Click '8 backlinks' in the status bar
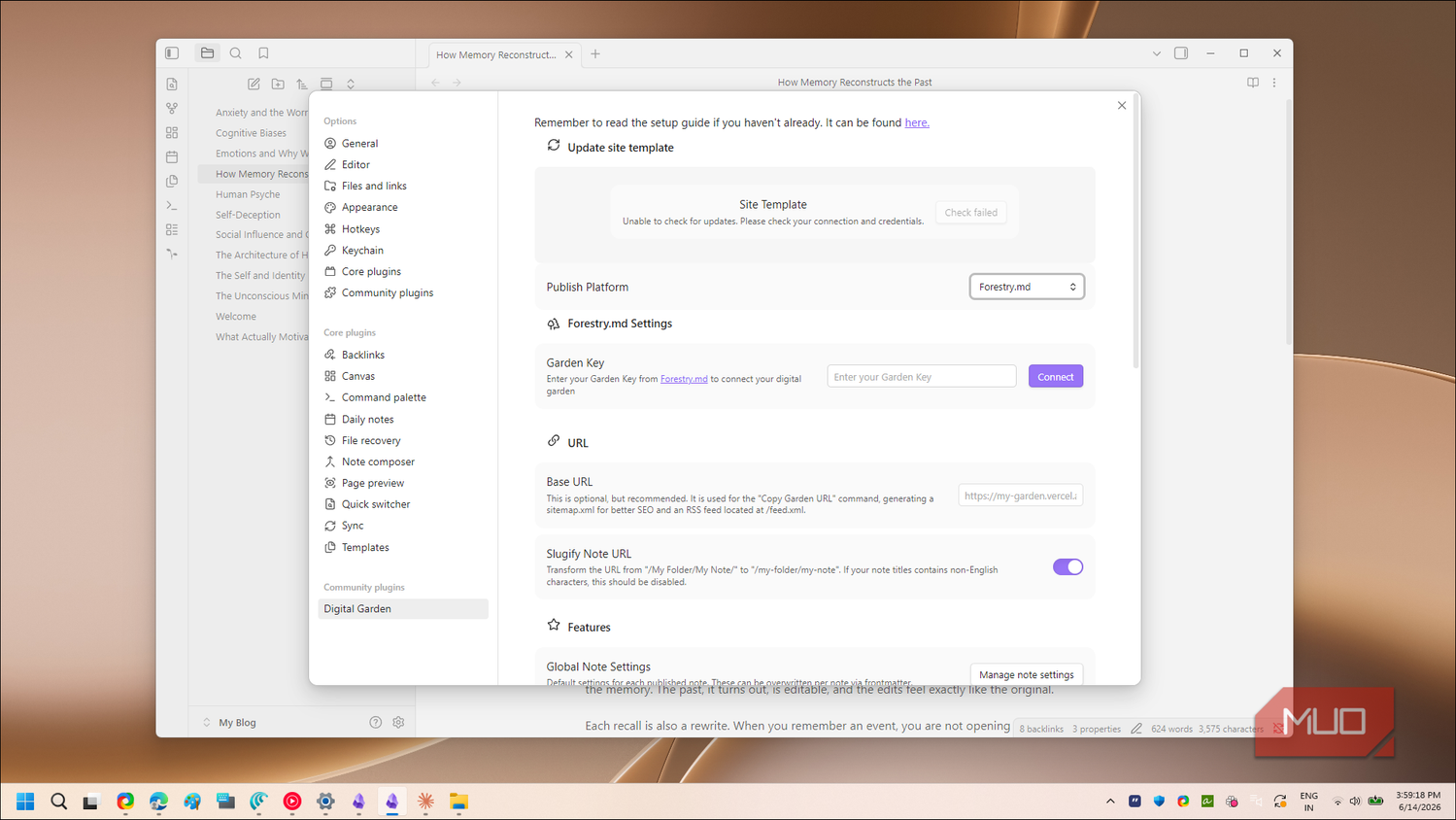 click(x=1041, y=729)
